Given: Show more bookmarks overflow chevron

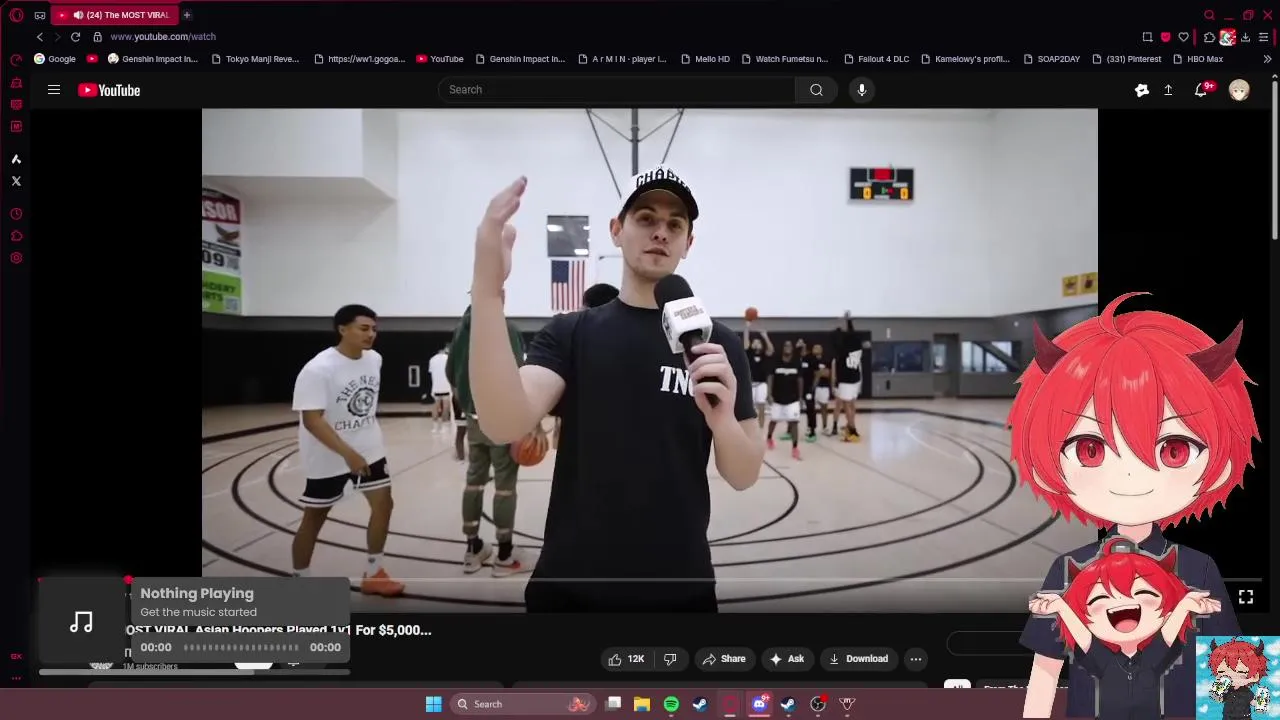Looking at the screenshot, I should [x=1267, y=59].
